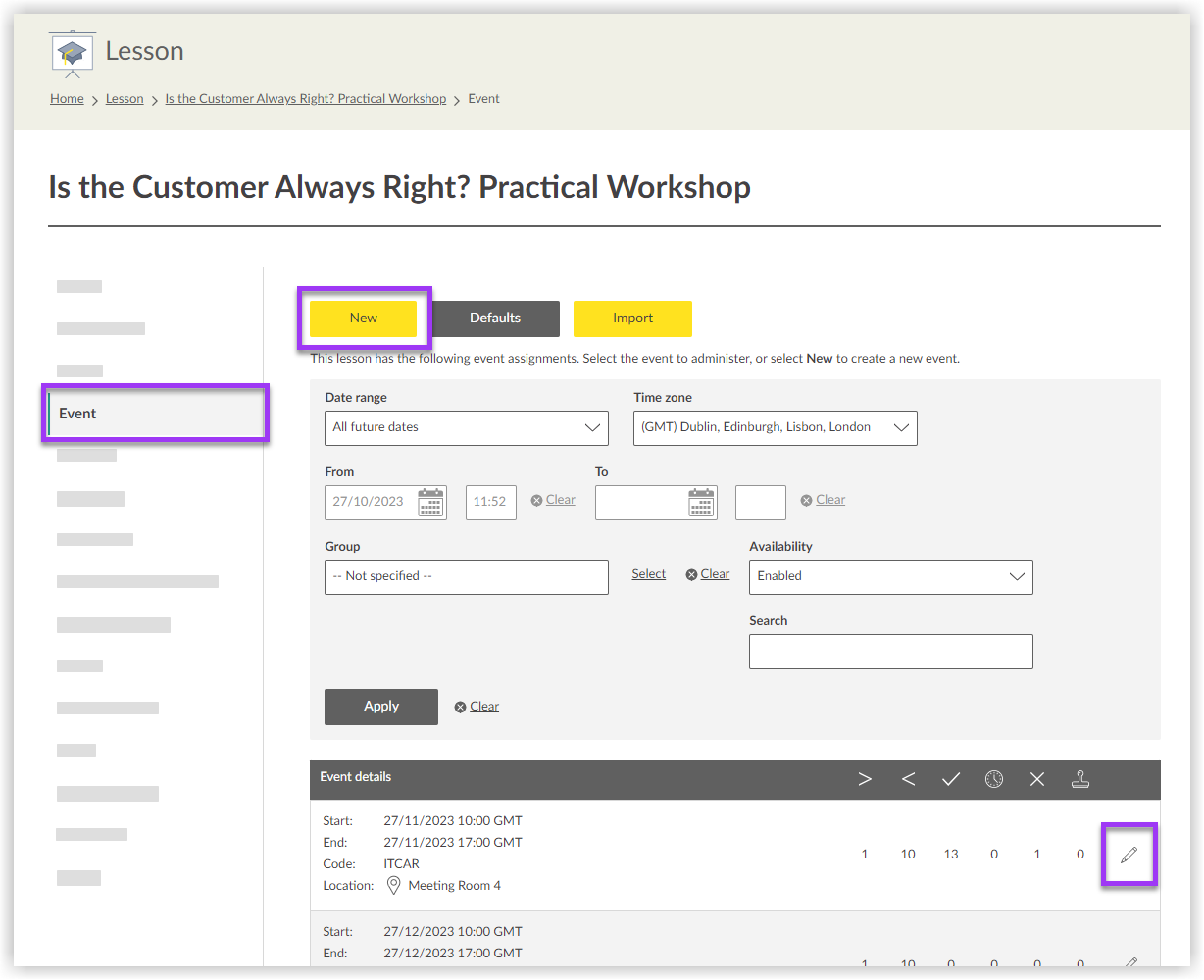Click the Meeting Room 4 location pin icon
The width and height of the screenshot is (1204, 980).
coord(394,886)
